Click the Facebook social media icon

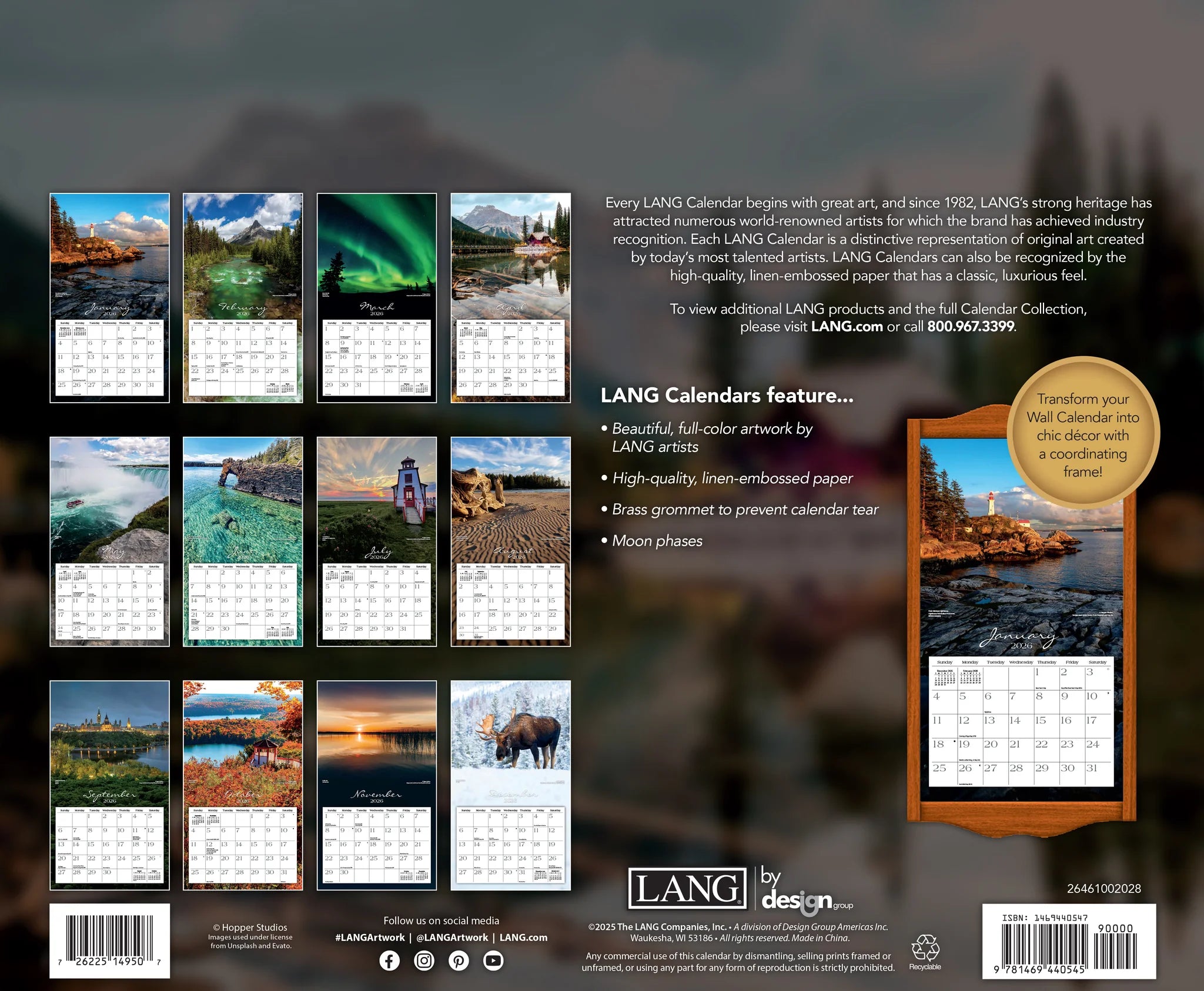[x=389, y=960]
